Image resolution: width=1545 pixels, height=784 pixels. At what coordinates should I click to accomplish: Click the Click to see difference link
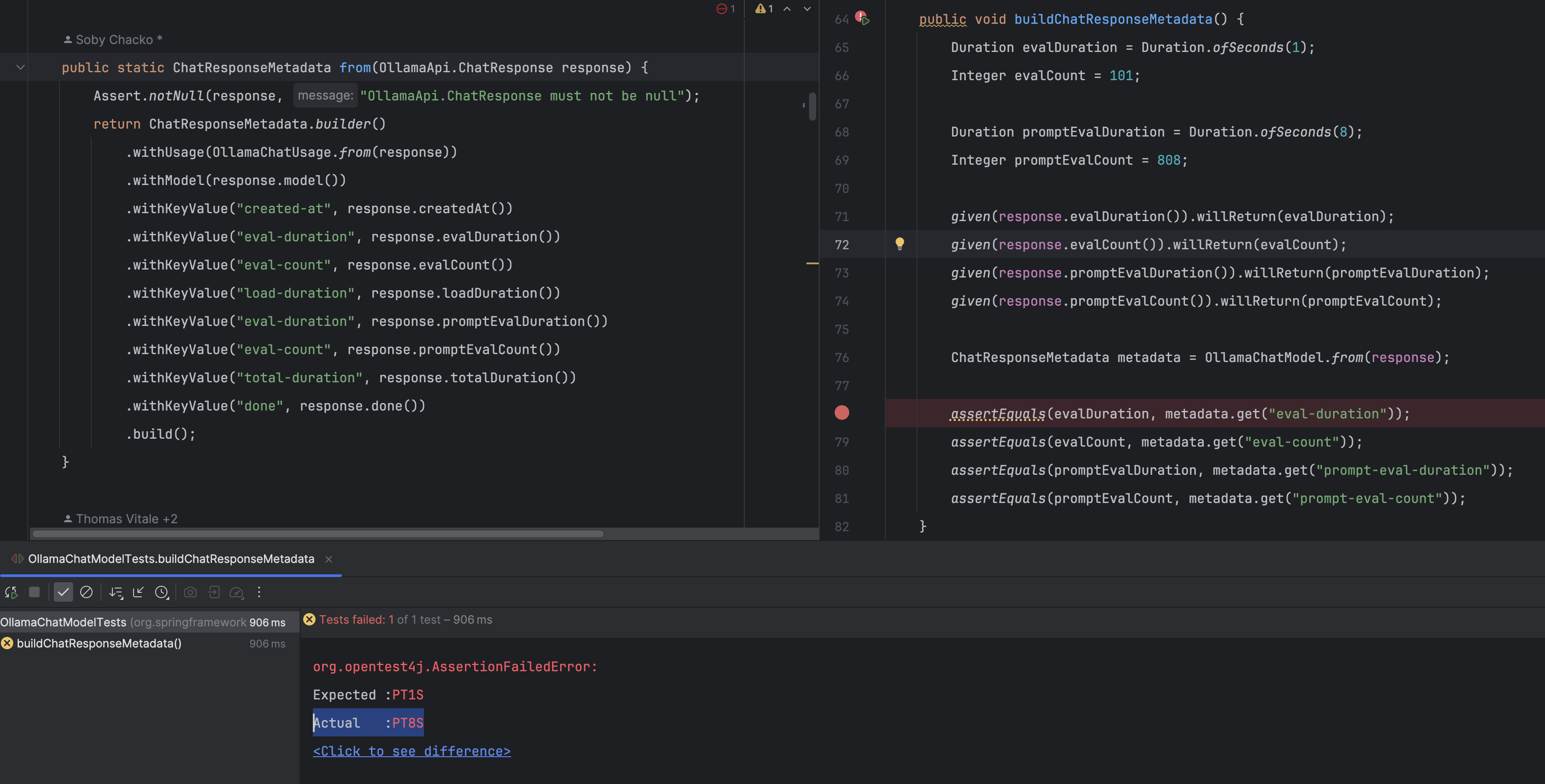[412, 751]
